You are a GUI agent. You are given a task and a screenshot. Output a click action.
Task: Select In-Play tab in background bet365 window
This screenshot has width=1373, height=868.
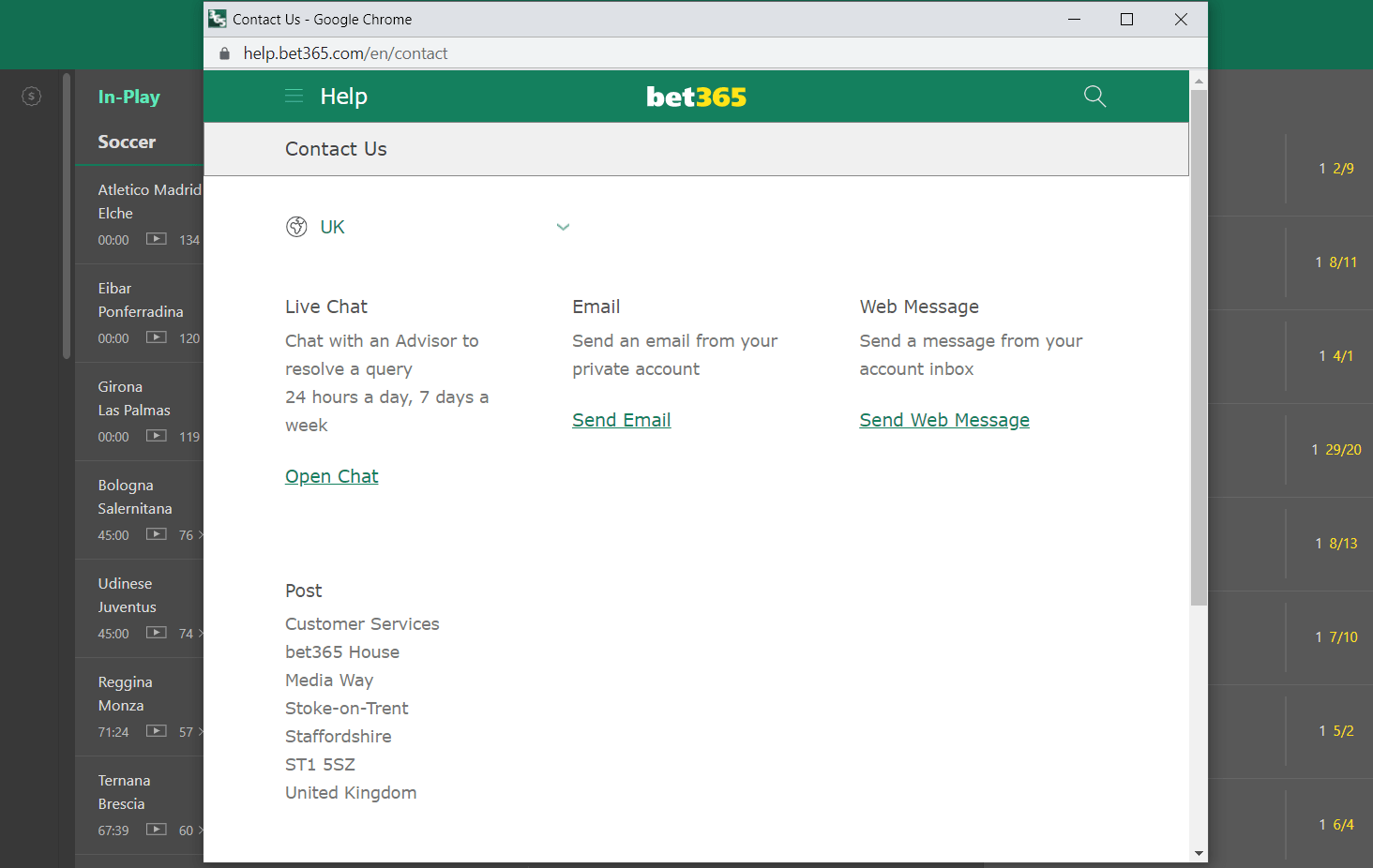click(128, 97)
